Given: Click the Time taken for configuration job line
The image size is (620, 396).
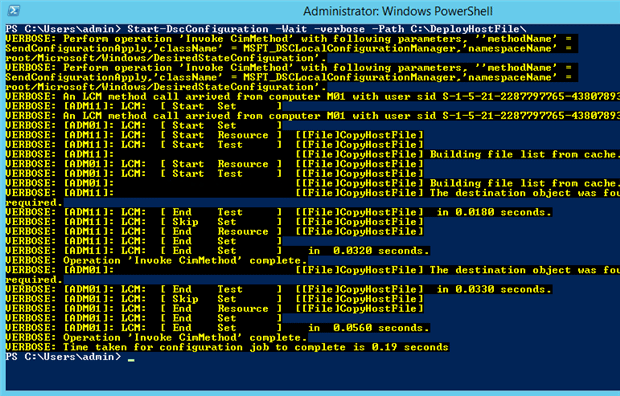Looking at the screenshot, I should [x=227, y=347].
